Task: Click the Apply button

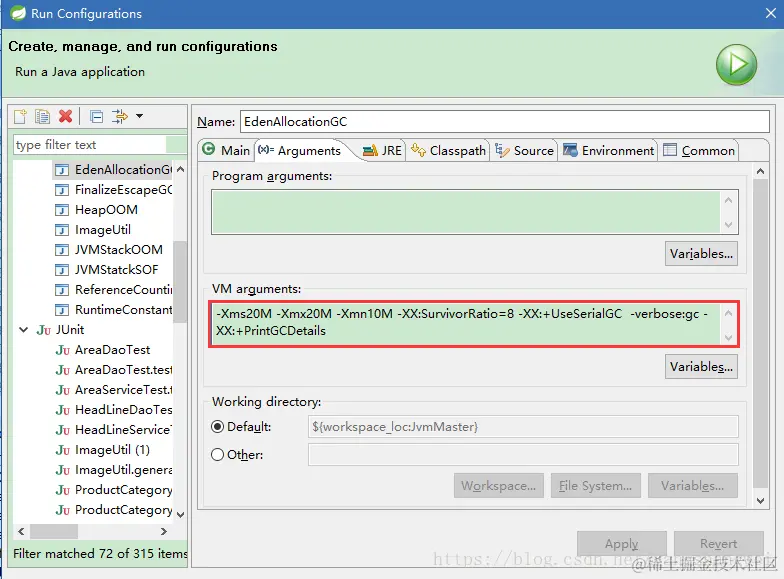Action: (622, 544)
